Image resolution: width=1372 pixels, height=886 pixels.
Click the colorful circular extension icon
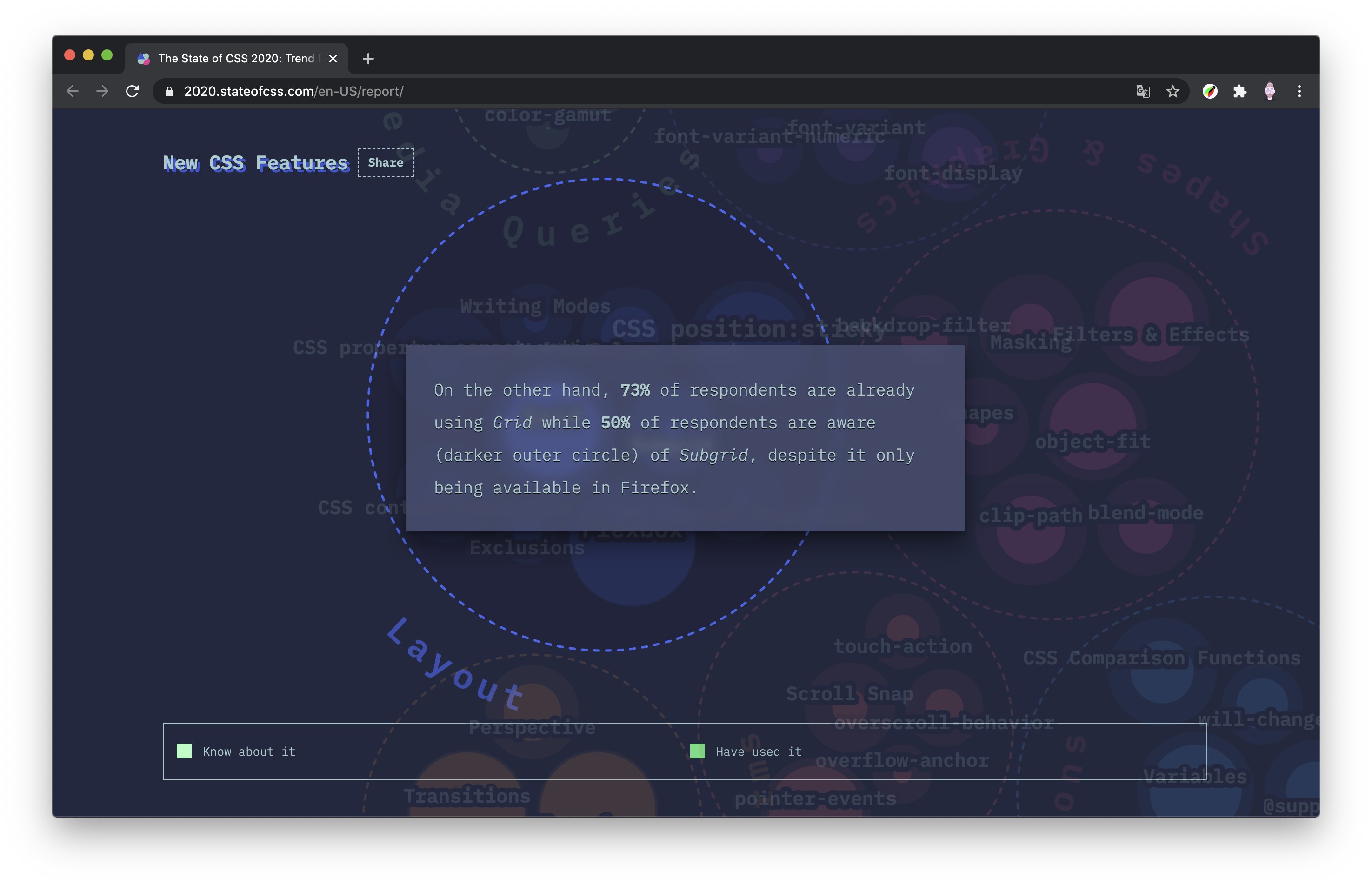[x=1210, y=91]
